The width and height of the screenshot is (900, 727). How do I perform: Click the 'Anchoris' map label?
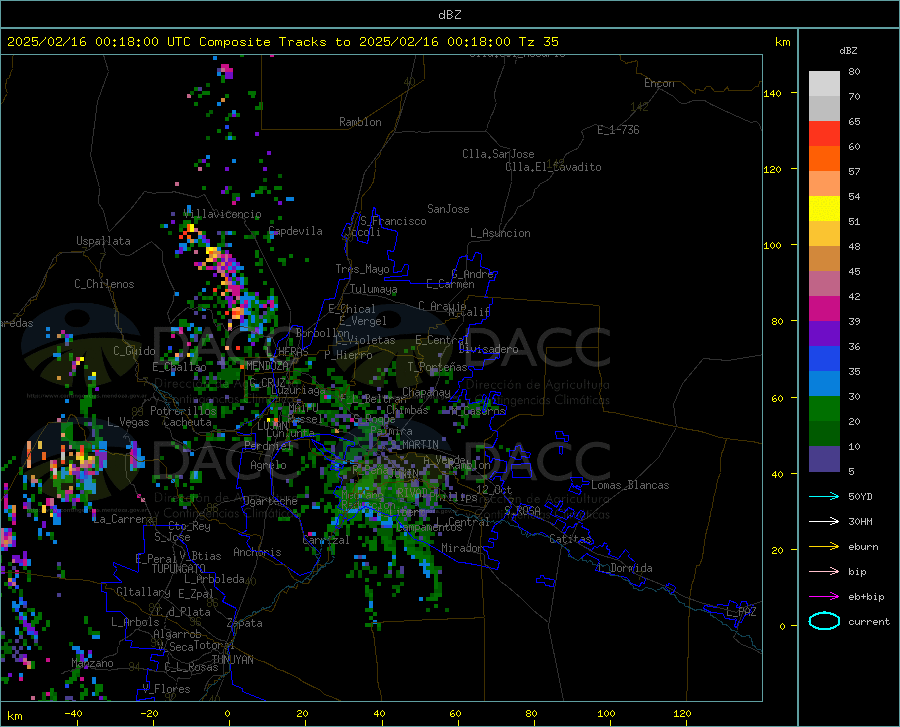pyautogui.click(x=257, y=552)
